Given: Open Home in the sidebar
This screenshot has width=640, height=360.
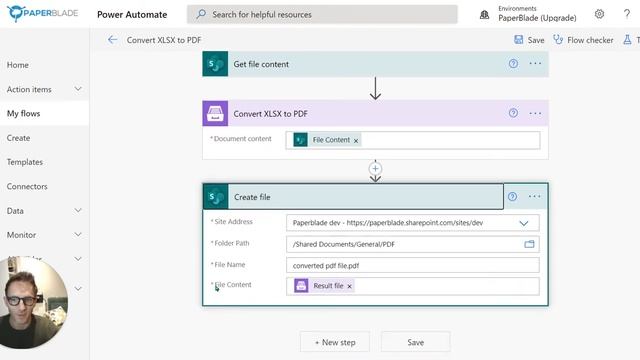Looking at the screenshot, I should pyautogui.click(x=18, y=65).
